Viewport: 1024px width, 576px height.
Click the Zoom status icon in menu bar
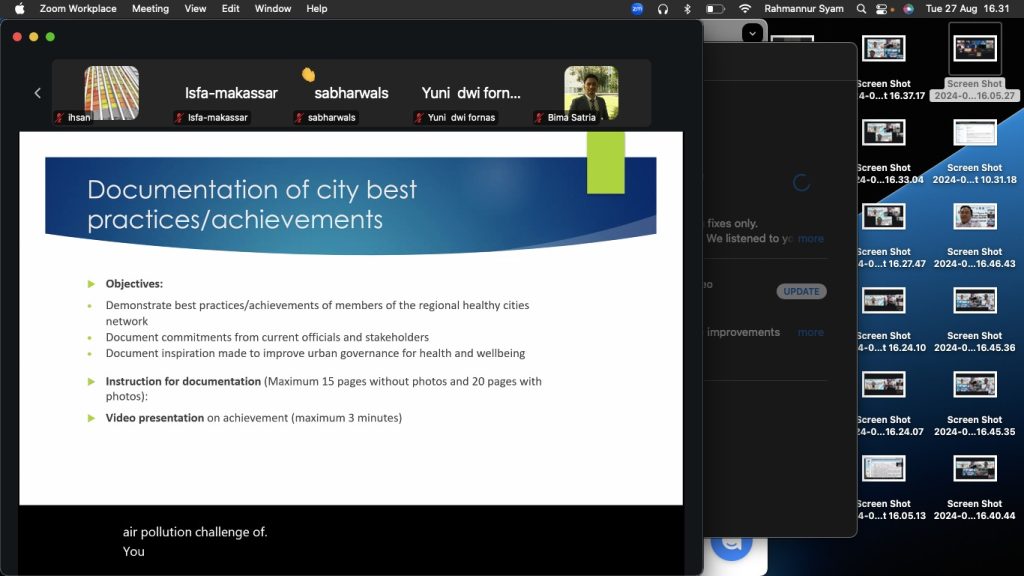click(x=637, y=8)
